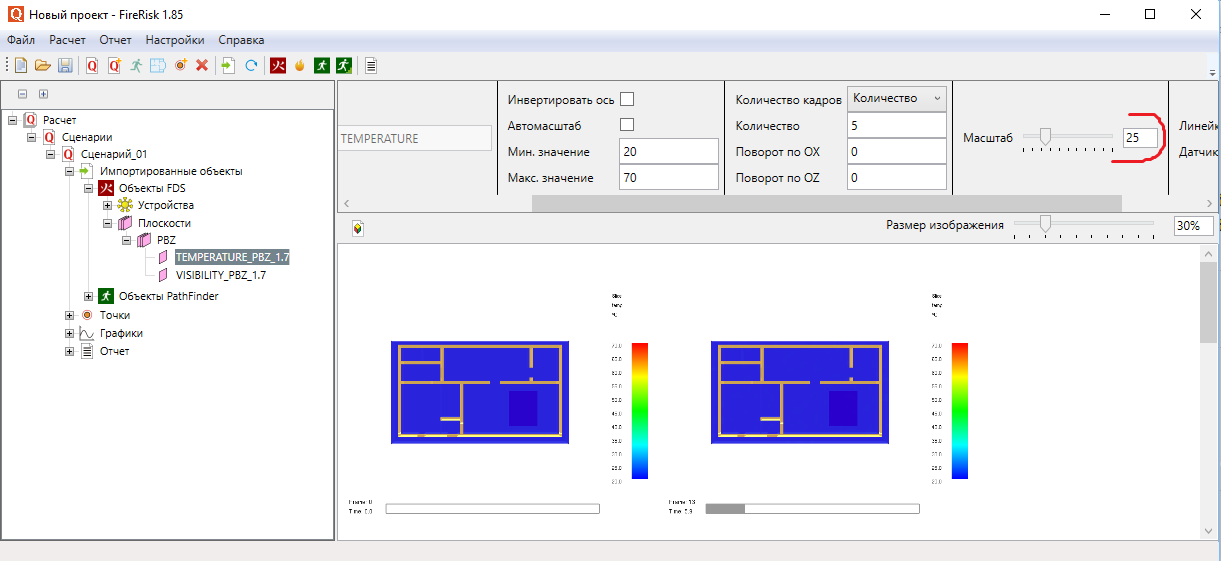1221x561 pixels.
Task: Enable the Инвертировать ось checkbox
Action: 627,99
